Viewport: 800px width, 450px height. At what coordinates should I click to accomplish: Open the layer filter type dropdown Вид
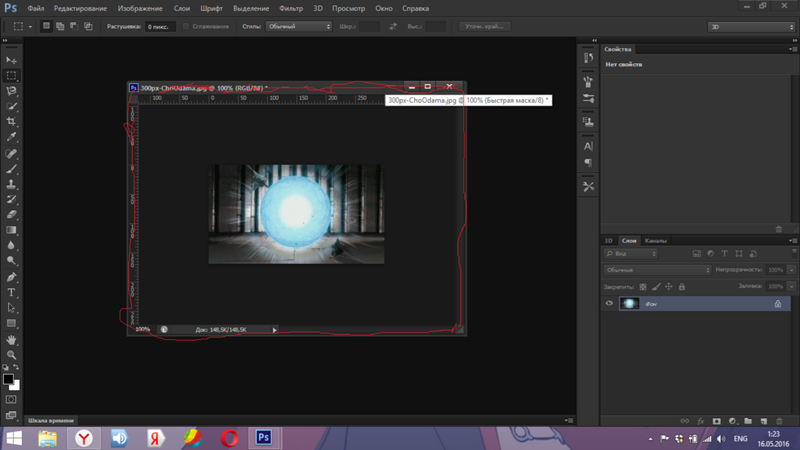click(x=631, y=254)
